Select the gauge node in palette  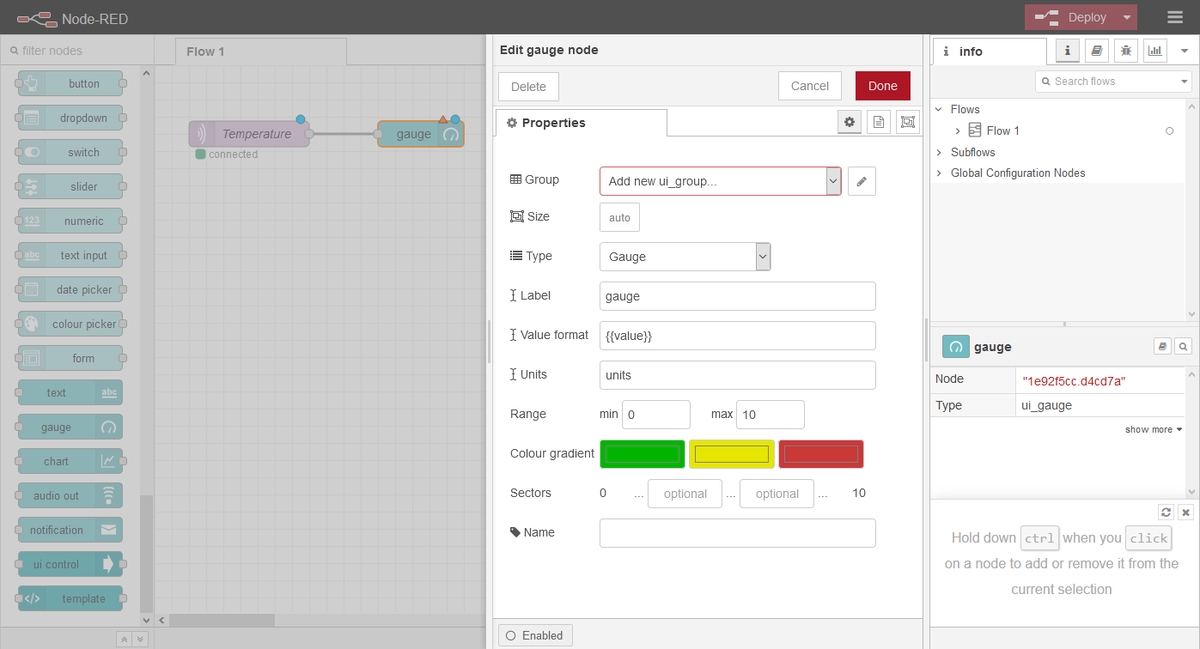tap(71, 427)
